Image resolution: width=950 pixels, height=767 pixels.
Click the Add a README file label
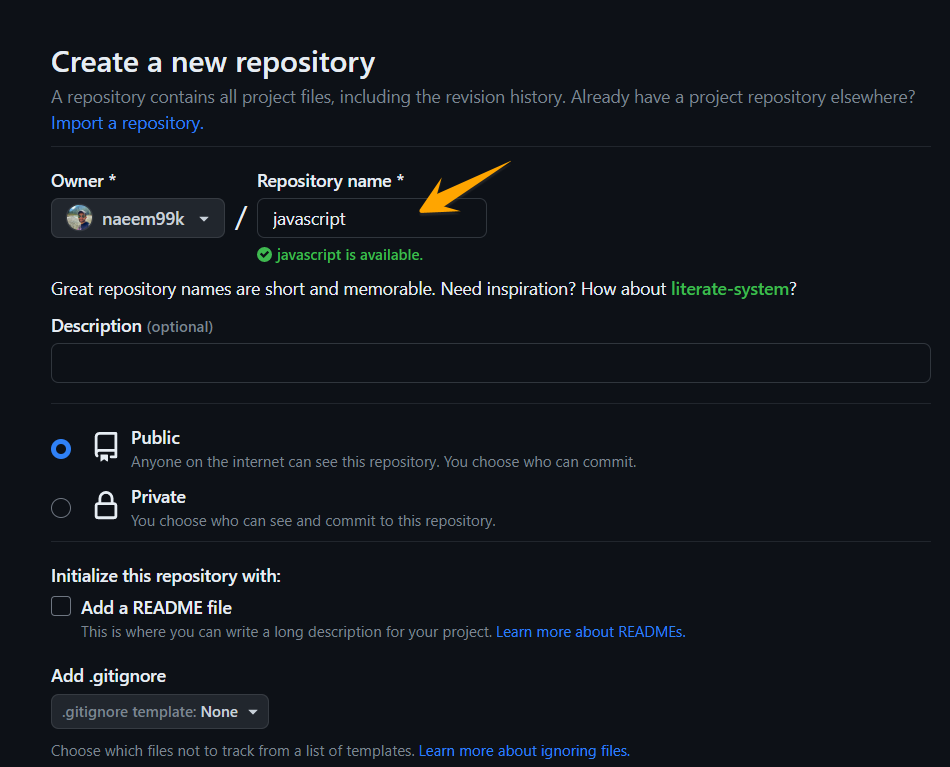tap(156, 608)
